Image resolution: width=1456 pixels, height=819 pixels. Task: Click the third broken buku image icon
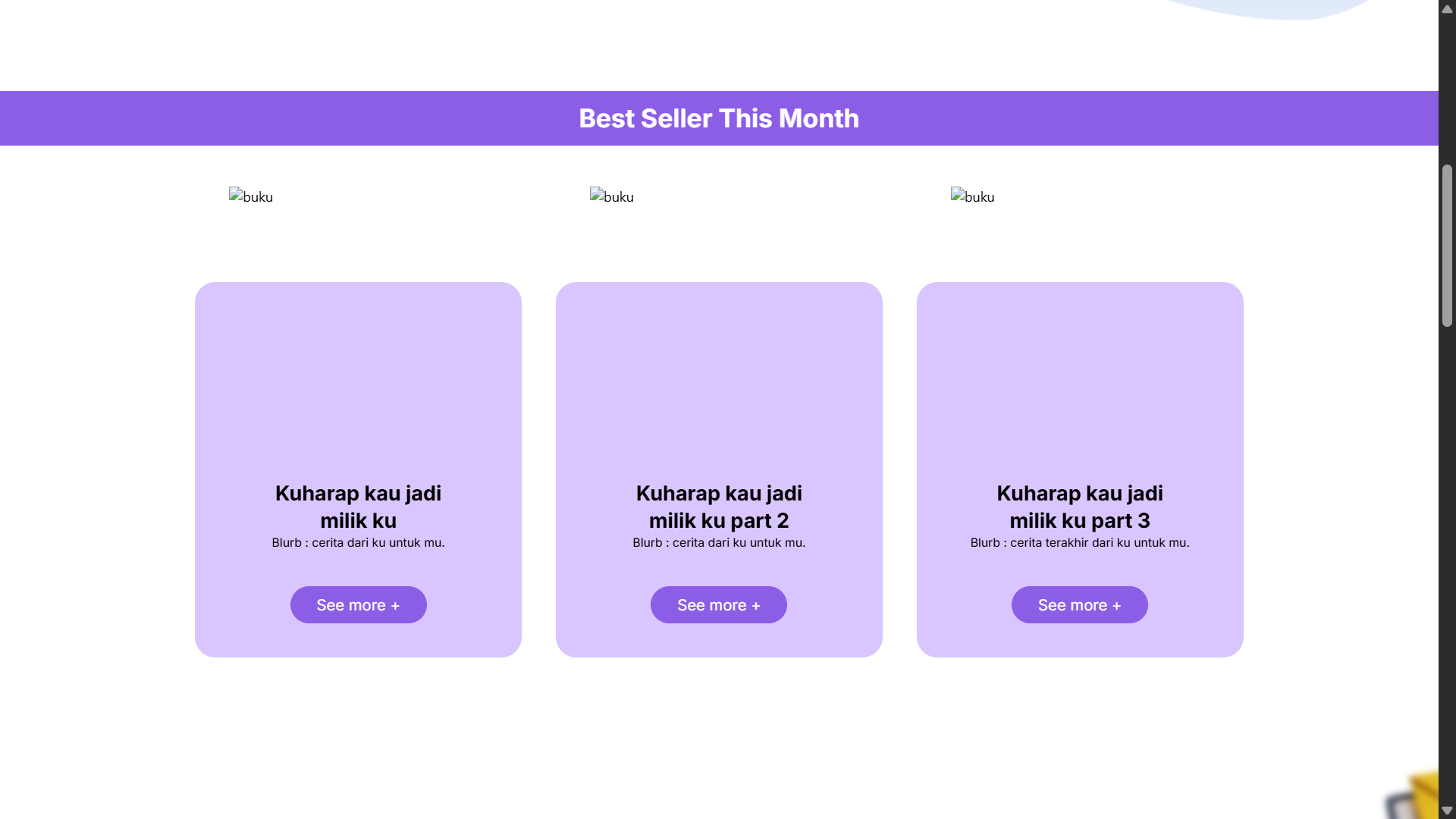958,196
